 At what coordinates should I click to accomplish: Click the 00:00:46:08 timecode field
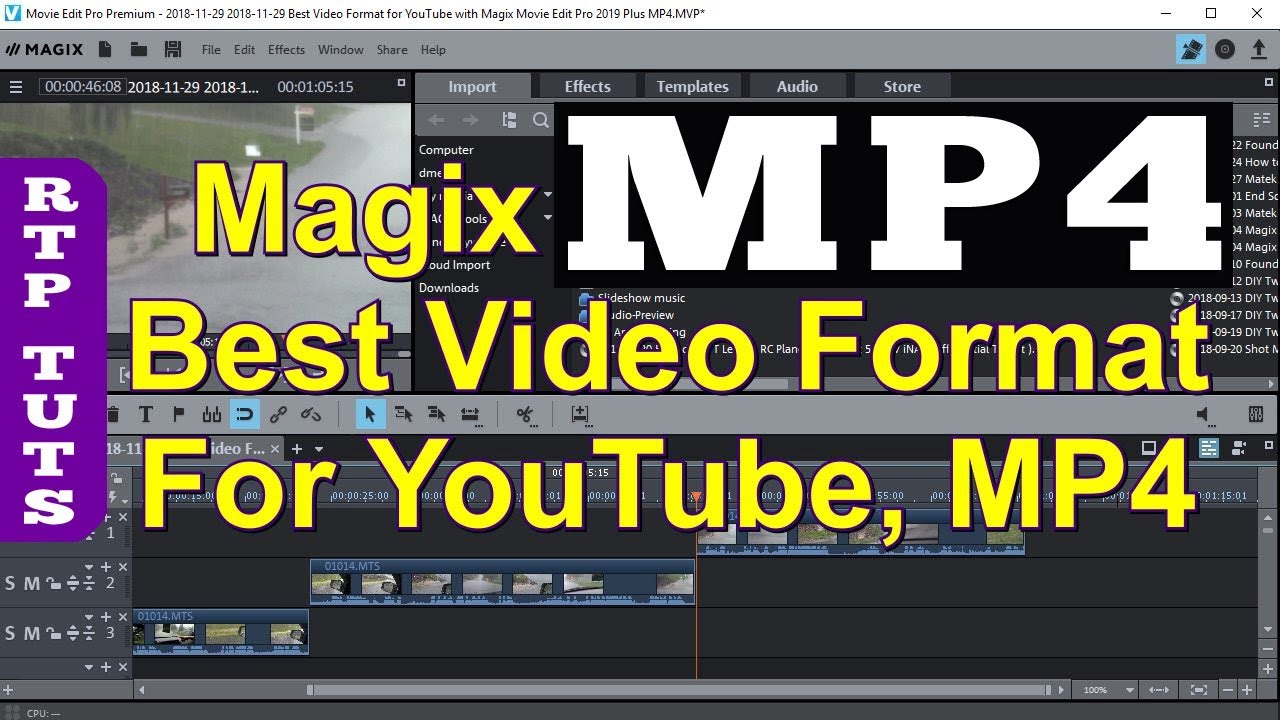tap(82, 87)
